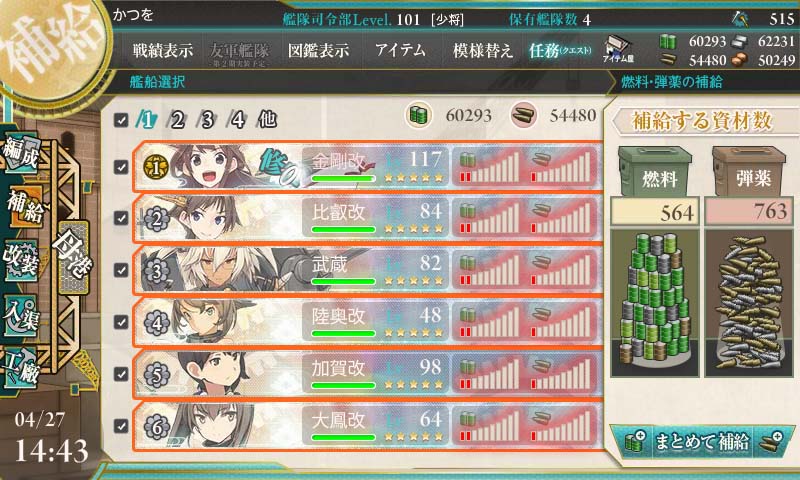The height and width of the screenshot is (480, 800).
Task: Uncheck the 金剛改 ship checkbox
Action: tap(121, 167)
